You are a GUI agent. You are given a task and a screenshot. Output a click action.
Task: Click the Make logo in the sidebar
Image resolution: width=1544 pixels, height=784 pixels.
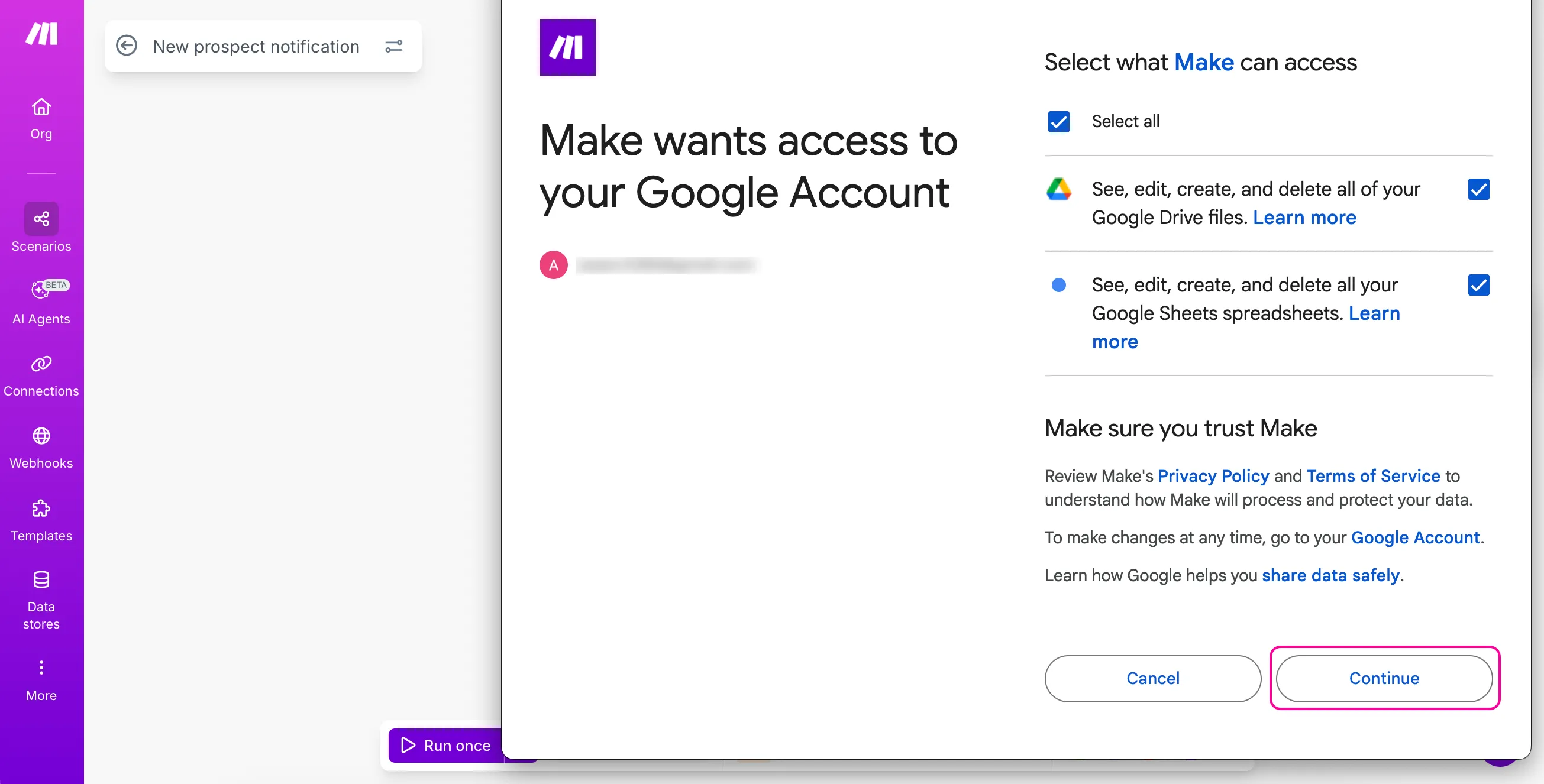click(x=41, y=34)
